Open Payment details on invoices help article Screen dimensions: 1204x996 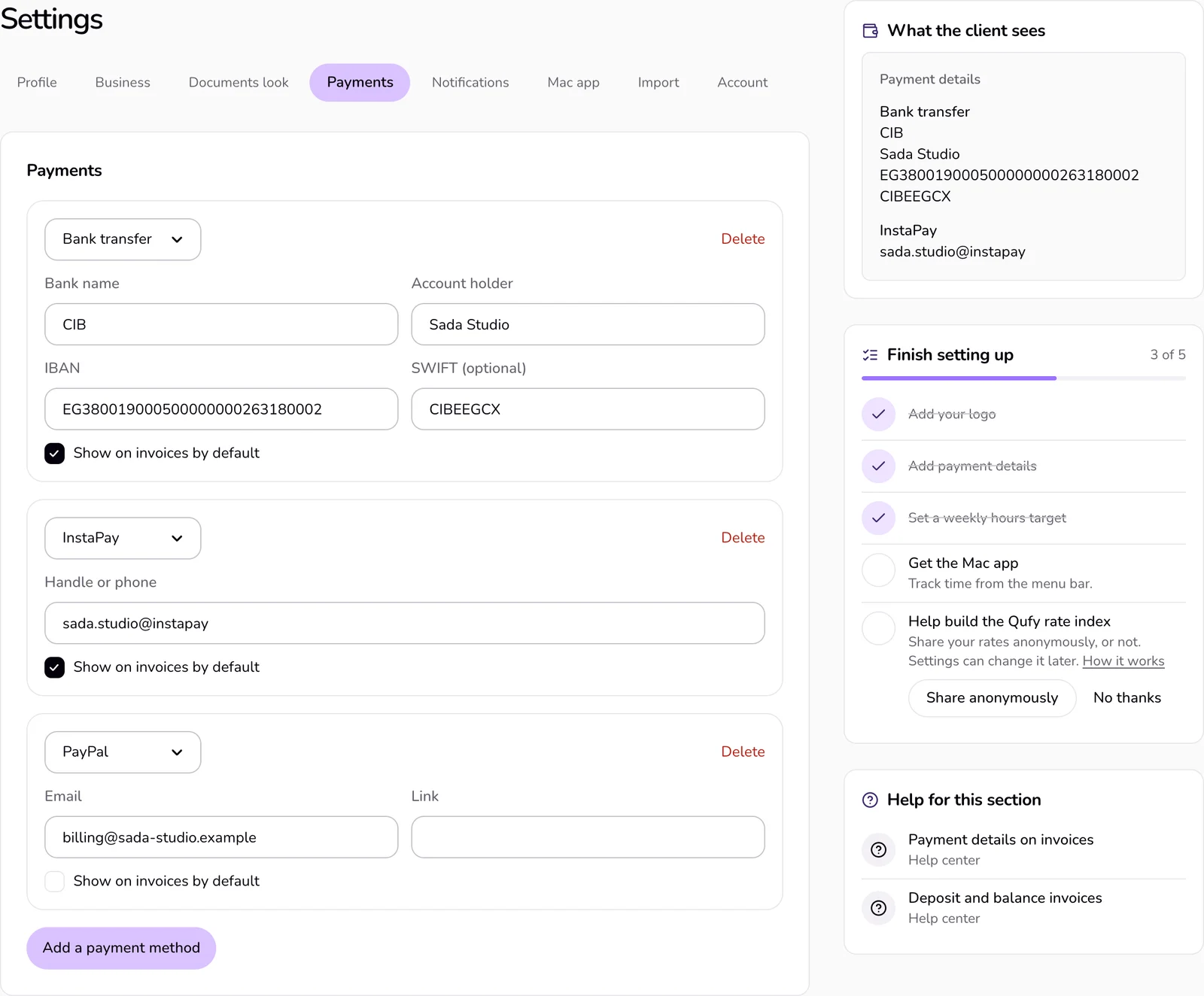click(x=1023, y=850)
